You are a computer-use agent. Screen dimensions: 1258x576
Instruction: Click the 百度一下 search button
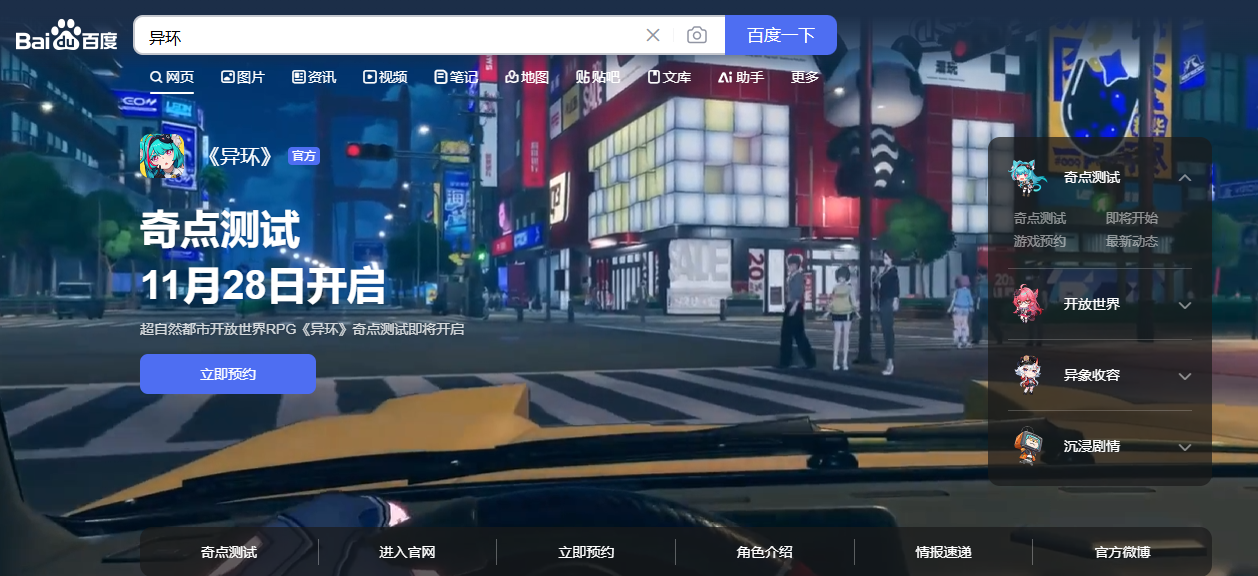pyautogui.click(x=781, y=35)
